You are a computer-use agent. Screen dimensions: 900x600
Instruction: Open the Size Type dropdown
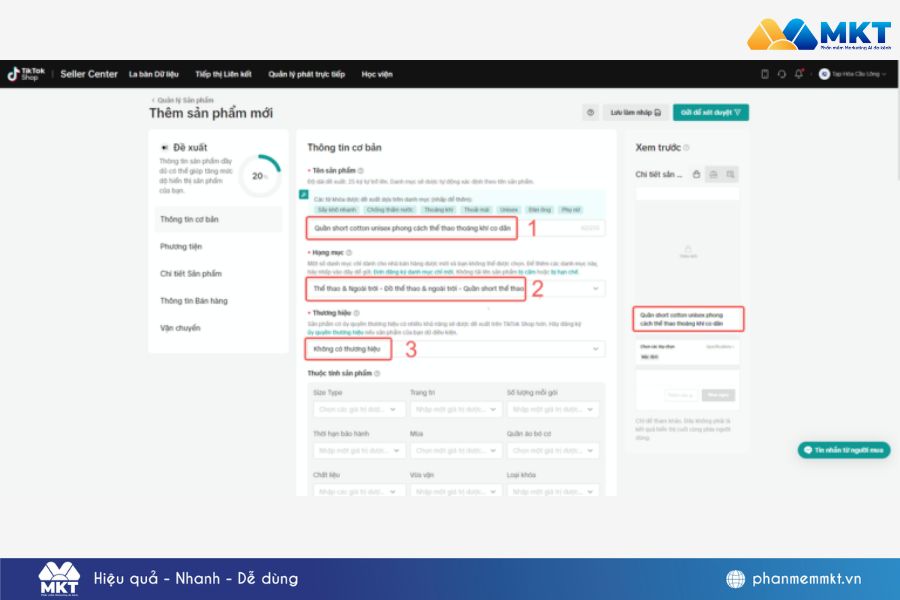pyautogui.click(x=359, y=409)
